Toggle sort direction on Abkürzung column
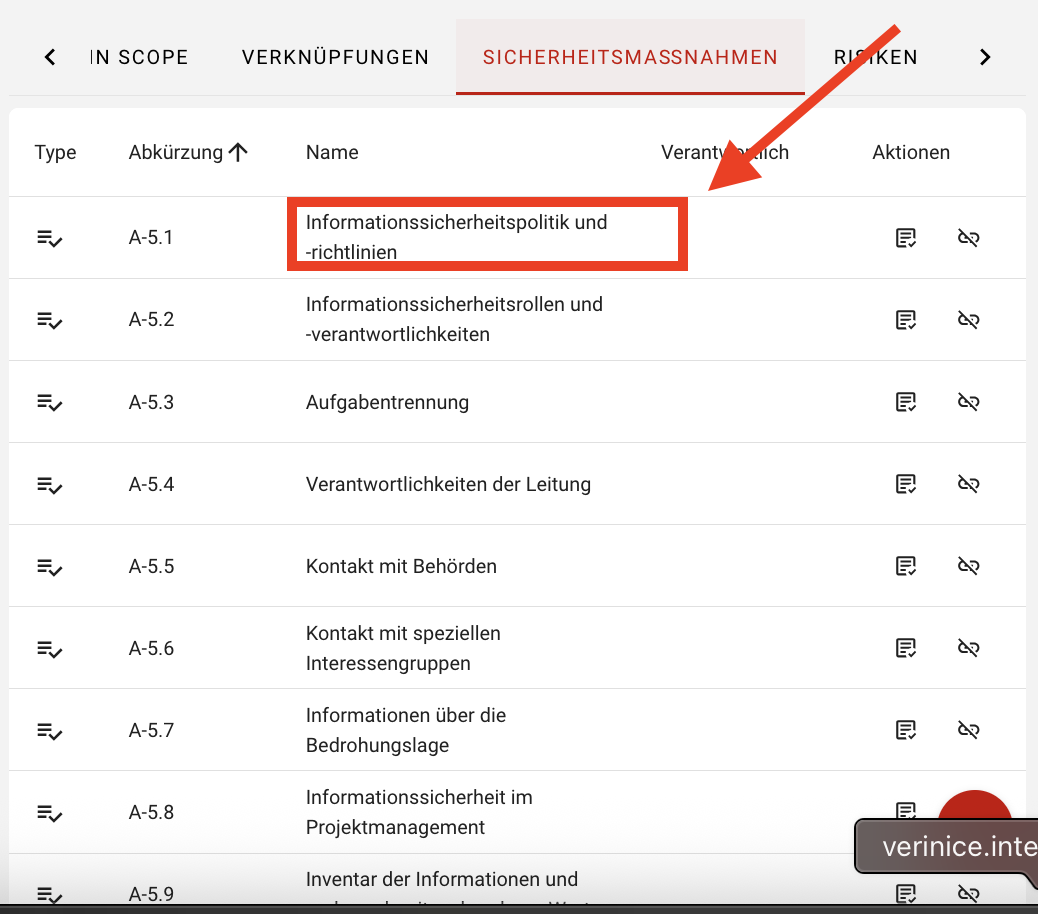Screen dimensions: 1038x914 tap(238, 152)
